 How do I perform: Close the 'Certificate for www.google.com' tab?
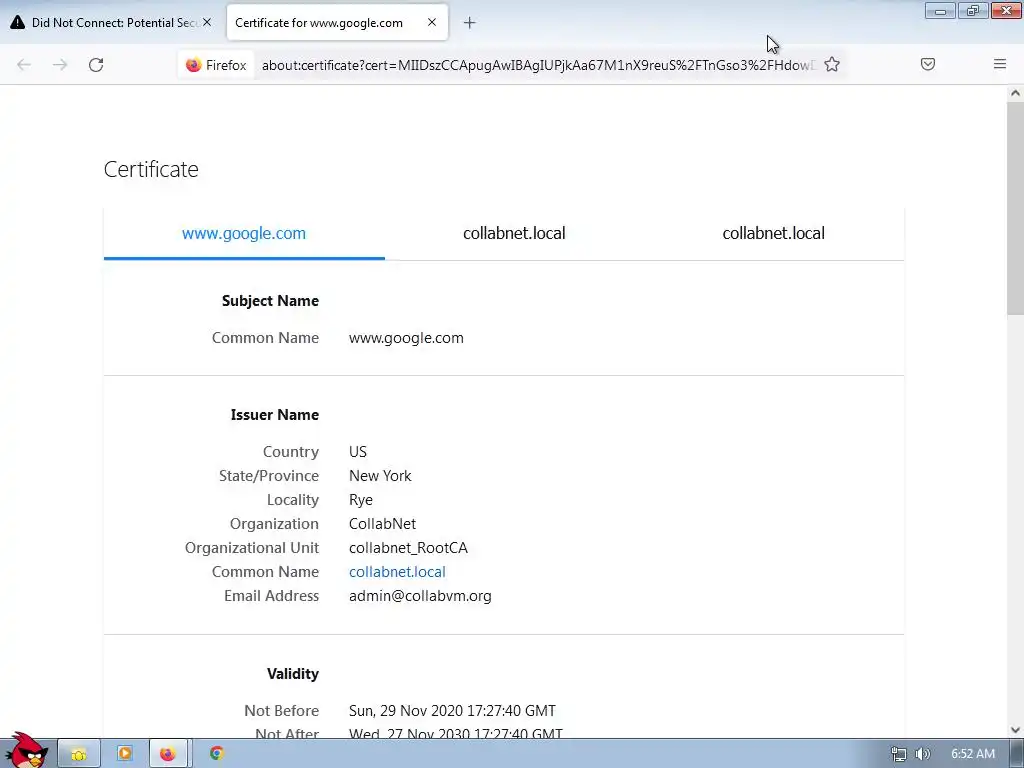pyautogui.click(x=432, y=22)
